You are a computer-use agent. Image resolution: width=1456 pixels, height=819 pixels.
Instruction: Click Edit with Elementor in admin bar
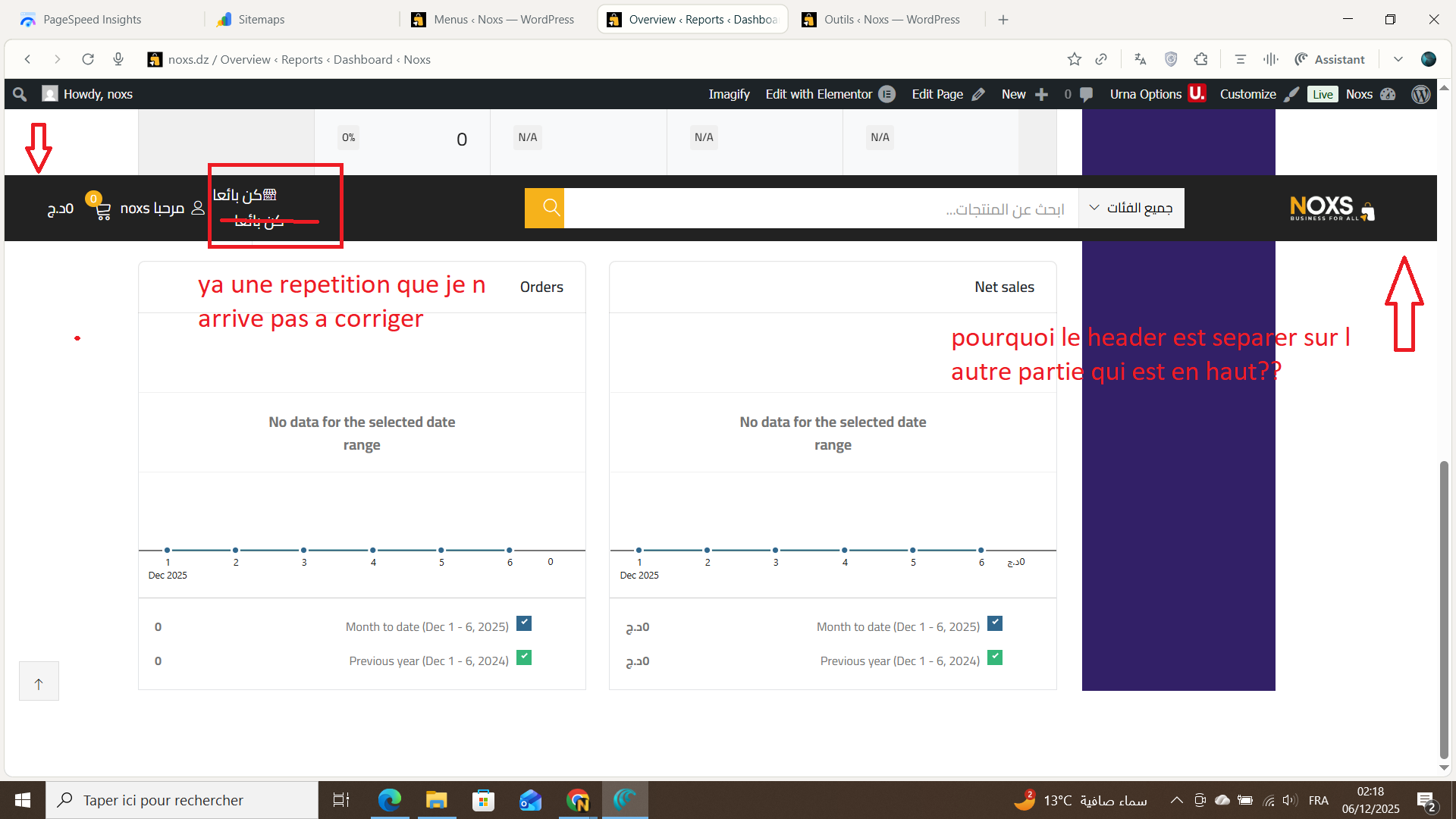click(x=819, y=94)
